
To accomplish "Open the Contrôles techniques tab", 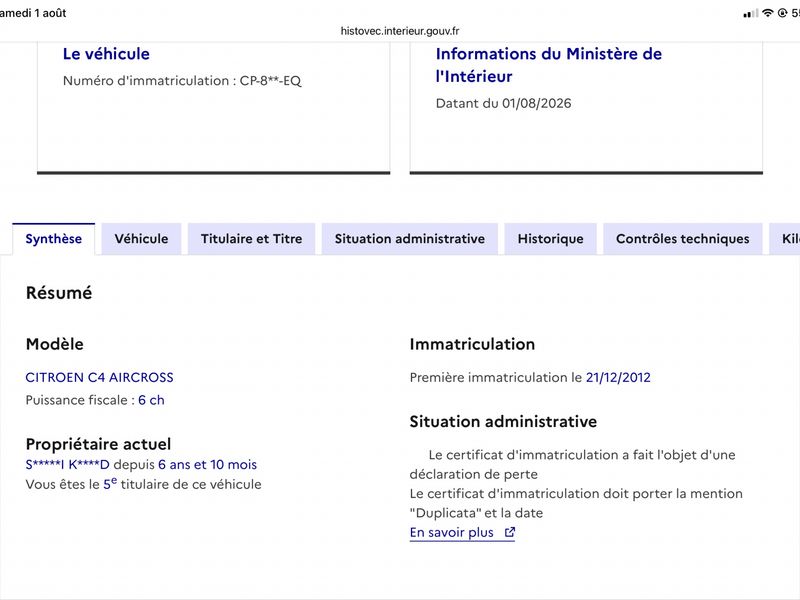I will 683,239.
